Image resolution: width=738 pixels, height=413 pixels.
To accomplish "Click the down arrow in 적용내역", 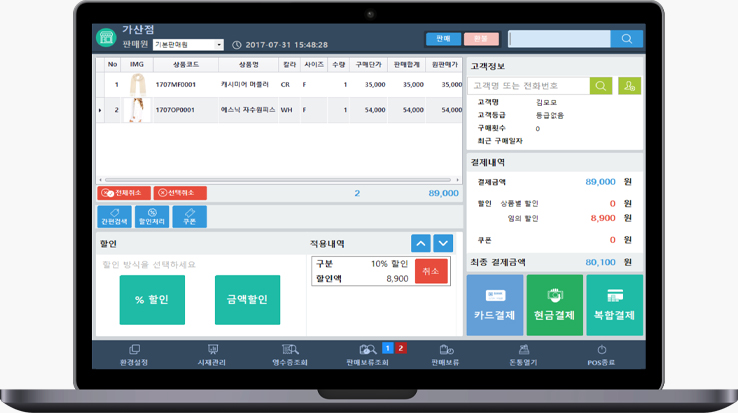I will pyautogui.click(x=443, y=243).
